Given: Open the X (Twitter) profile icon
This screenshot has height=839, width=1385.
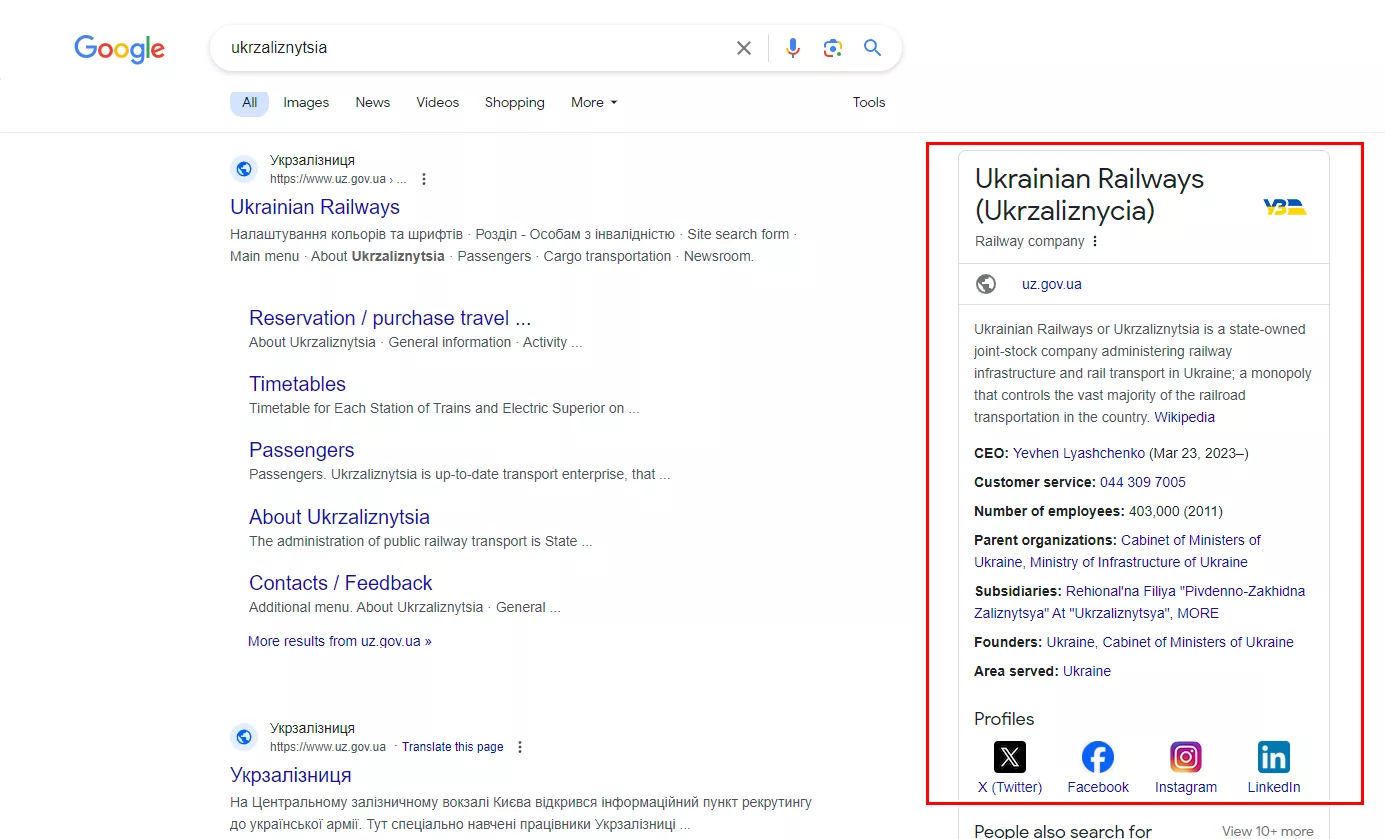Looking at the screenshot, I should (x=1010, y=757).
